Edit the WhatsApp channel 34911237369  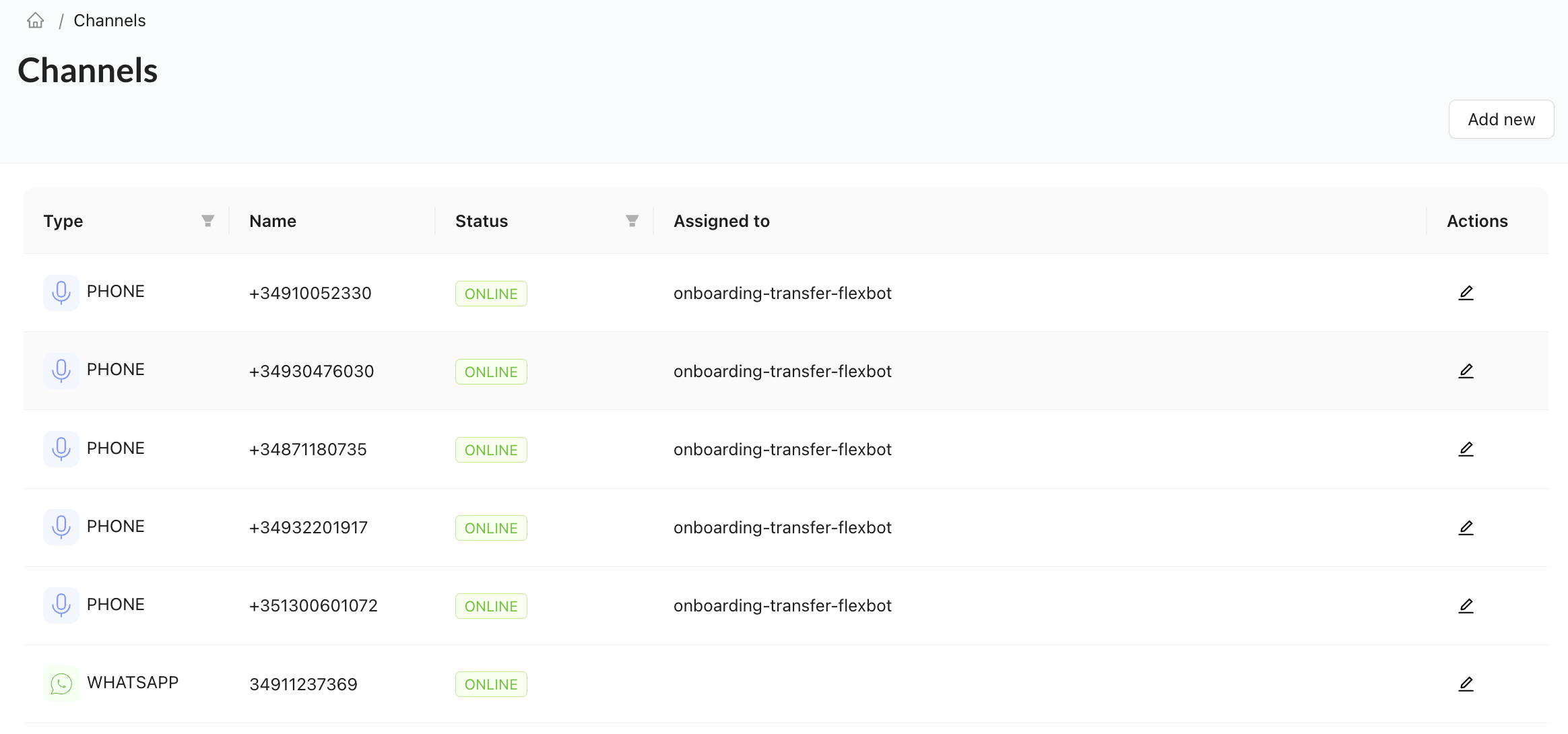coord(1466,684)
